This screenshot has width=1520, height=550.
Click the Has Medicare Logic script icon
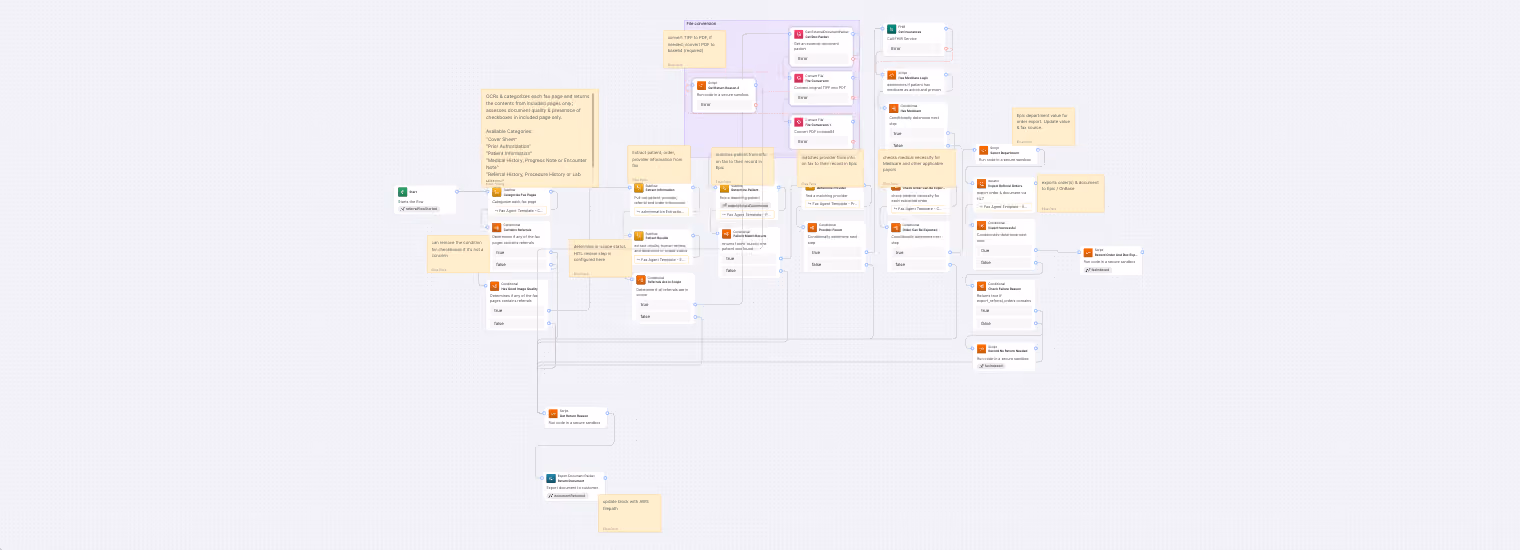pos(892,74)
